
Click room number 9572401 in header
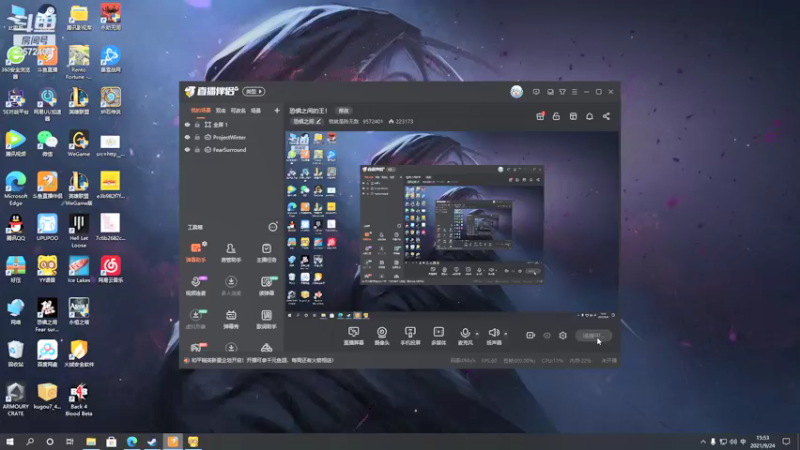click(x=372, y=121)
